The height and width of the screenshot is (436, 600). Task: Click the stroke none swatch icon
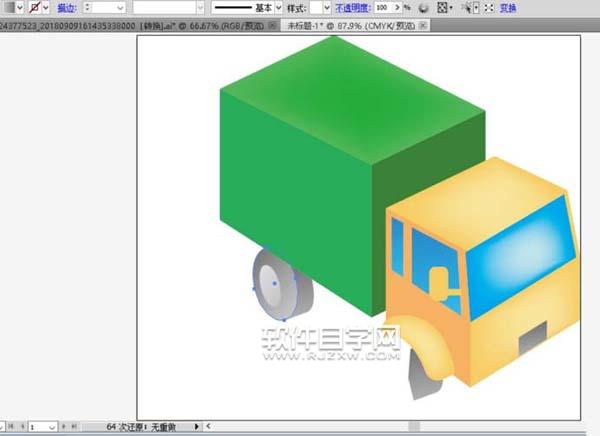tap(35, 7)
